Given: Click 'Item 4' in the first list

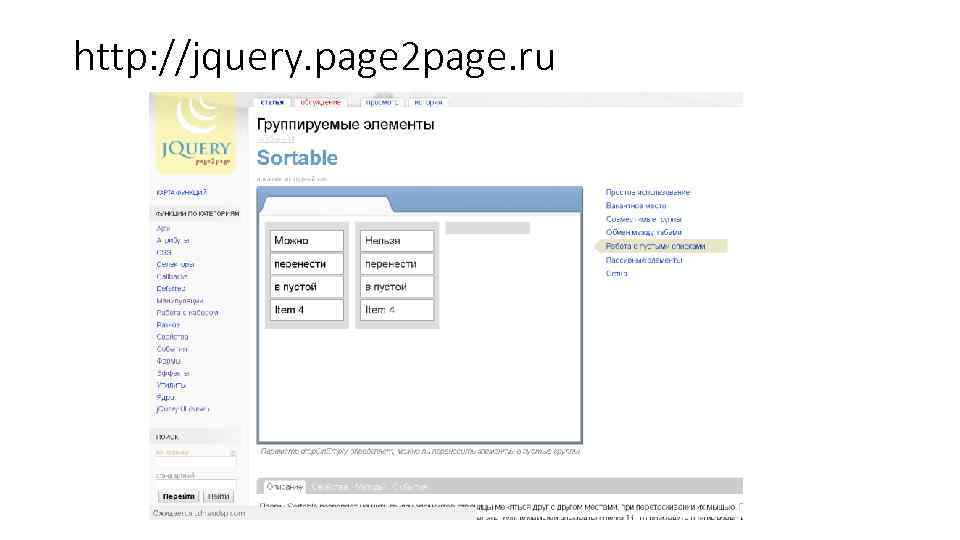Looking at the screenshot, I should (x=307, y=310).
